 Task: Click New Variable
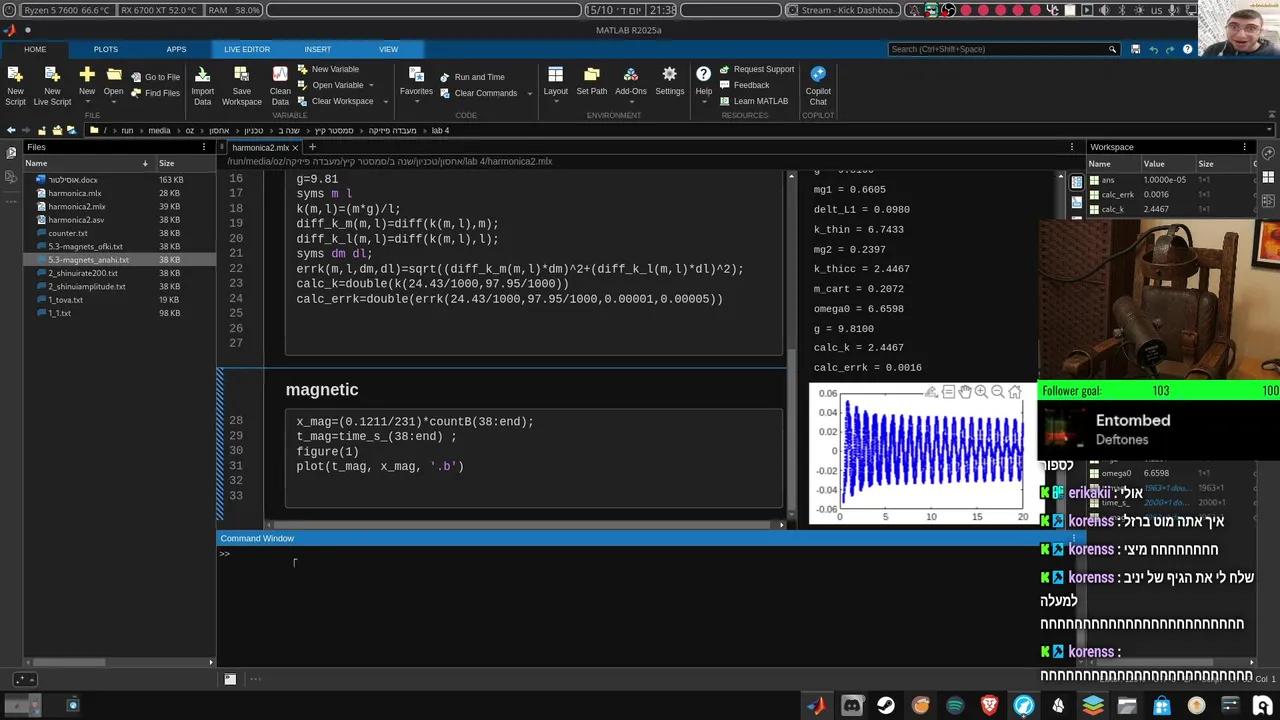click(x=328, y=69)
